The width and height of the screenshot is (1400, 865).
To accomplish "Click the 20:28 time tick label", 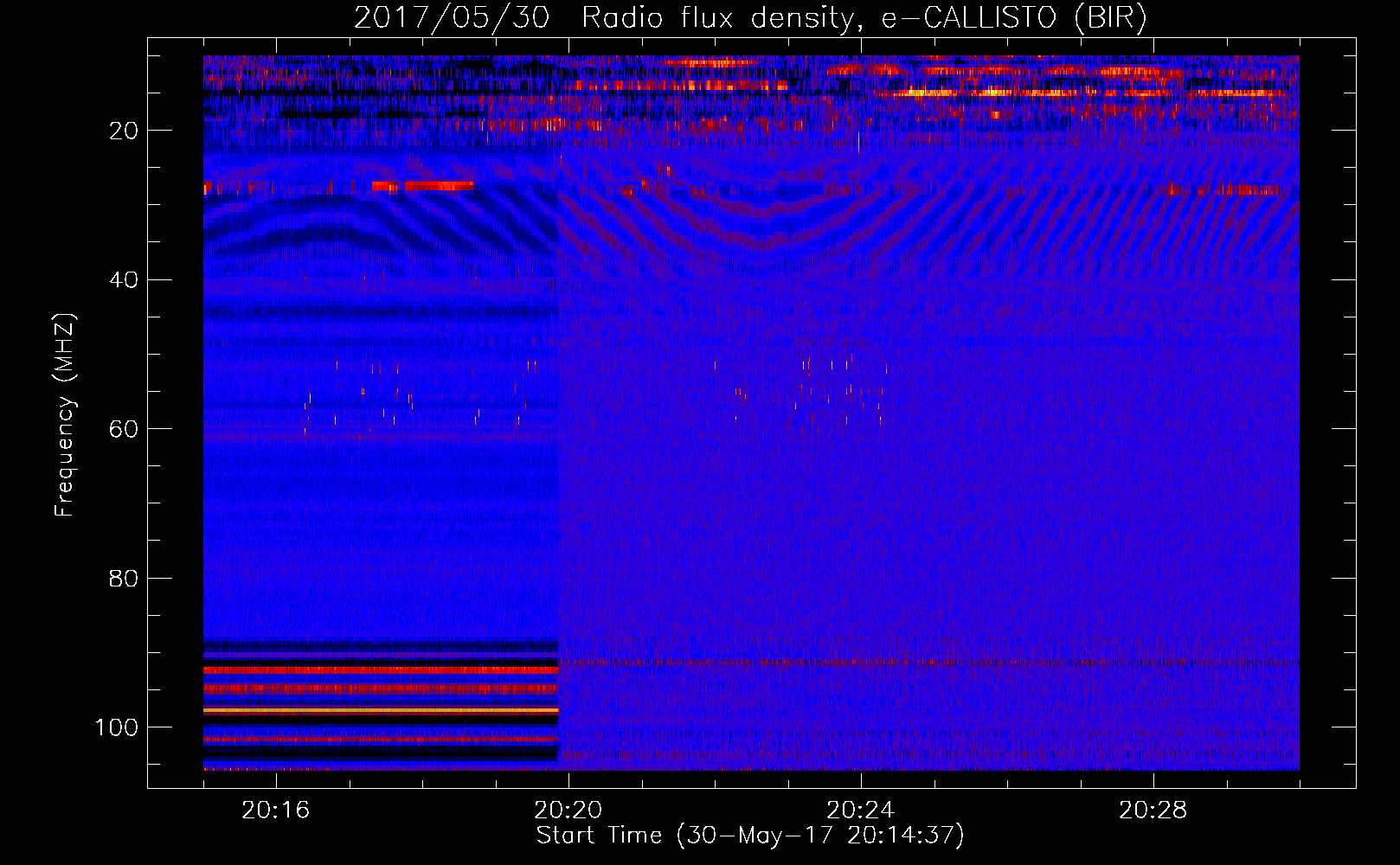I will [1153, 811].
